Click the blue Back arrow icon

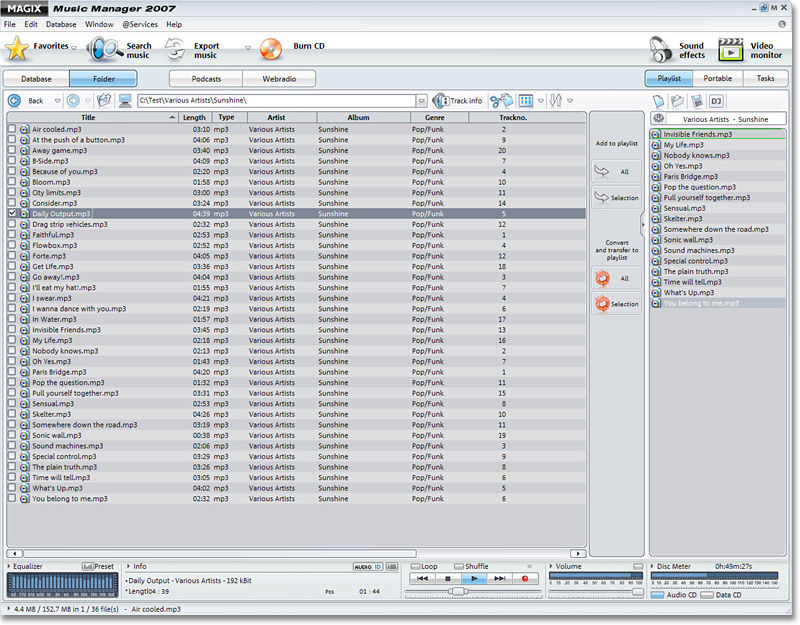coord(14,101)
